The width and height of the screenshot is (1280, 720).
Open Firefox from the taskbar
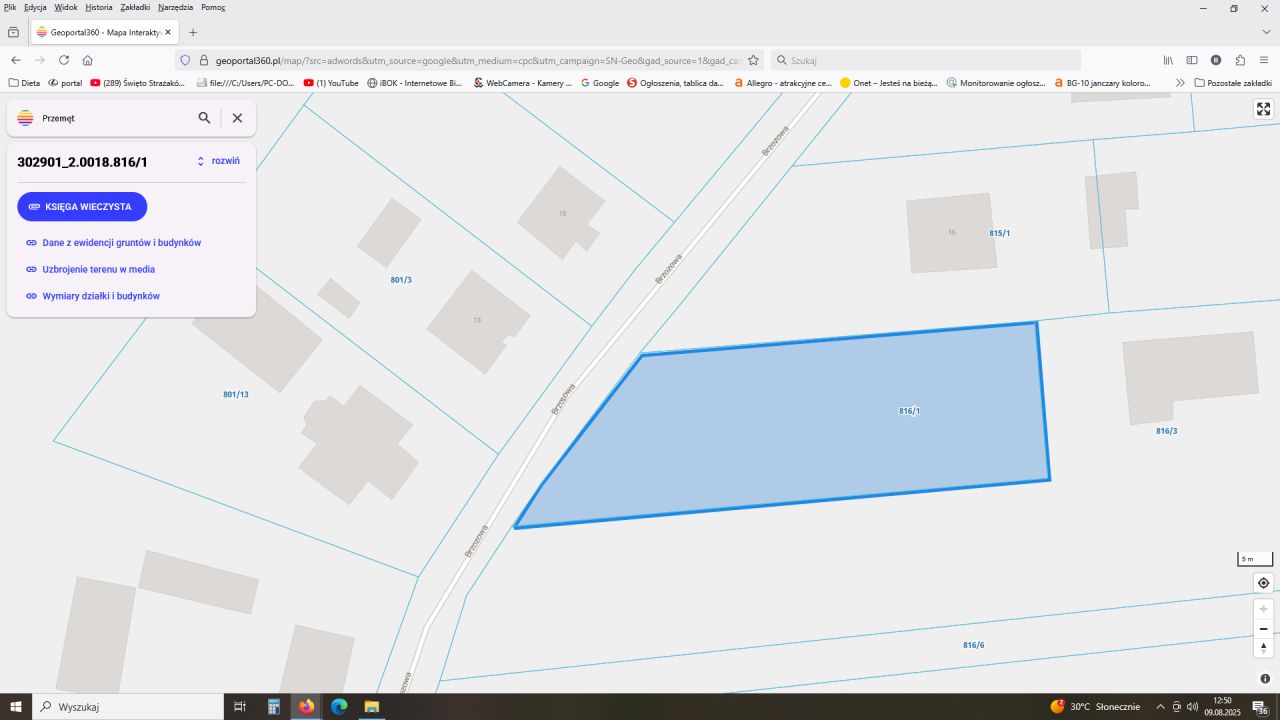coord(306,707)
